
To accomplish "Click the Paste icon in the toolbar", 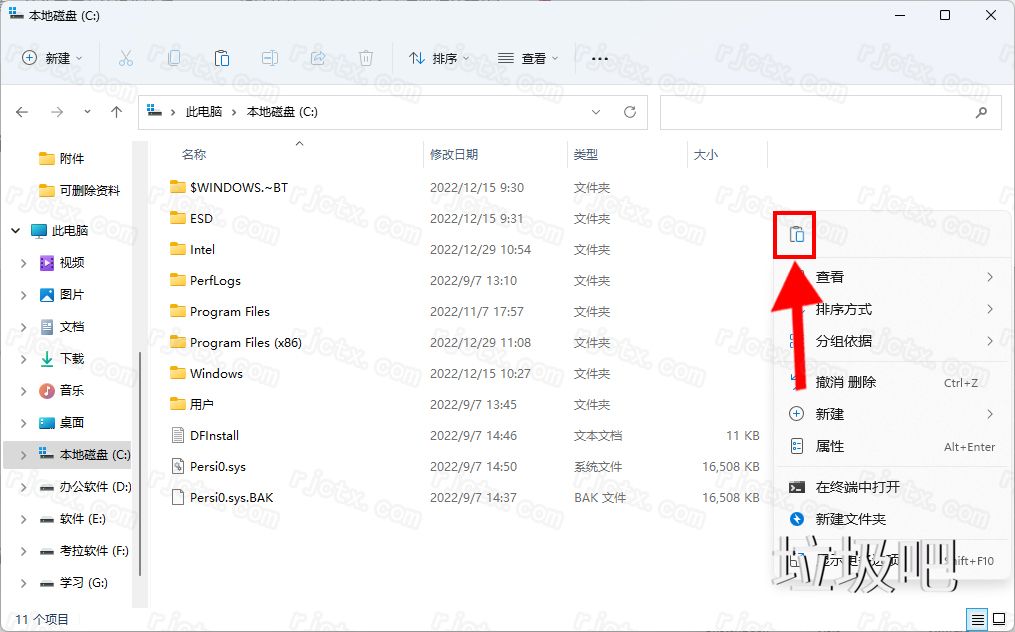I will (222, 58).
